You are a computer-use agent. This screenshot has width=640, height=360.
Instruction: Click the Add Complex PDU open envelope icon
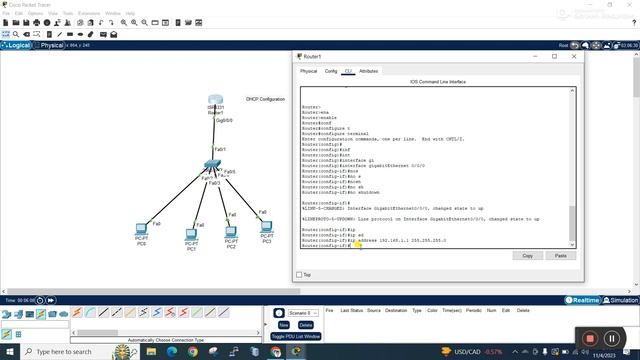click(x=113, y=34)
